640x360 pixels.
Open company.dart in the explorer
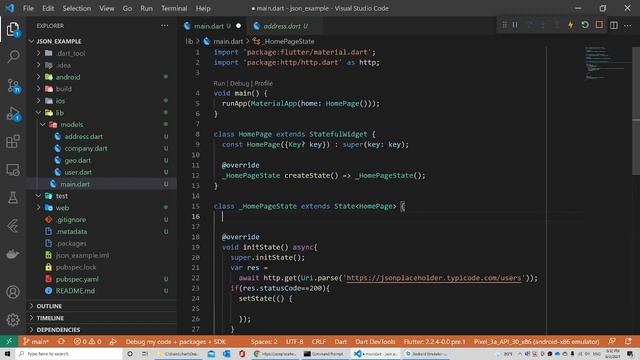[x=86, y=148]
